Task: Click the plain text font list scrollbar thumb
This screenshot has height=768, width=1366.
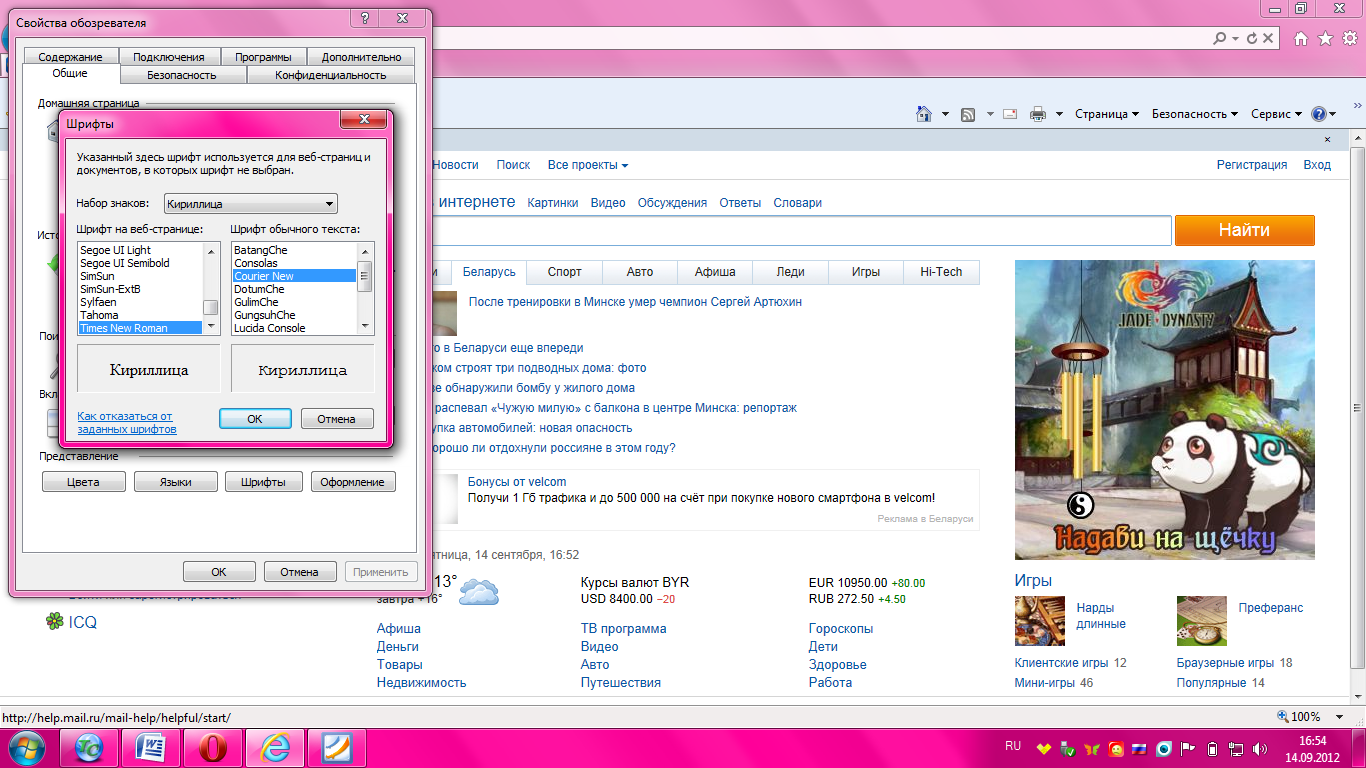Action: coord(365,276)
